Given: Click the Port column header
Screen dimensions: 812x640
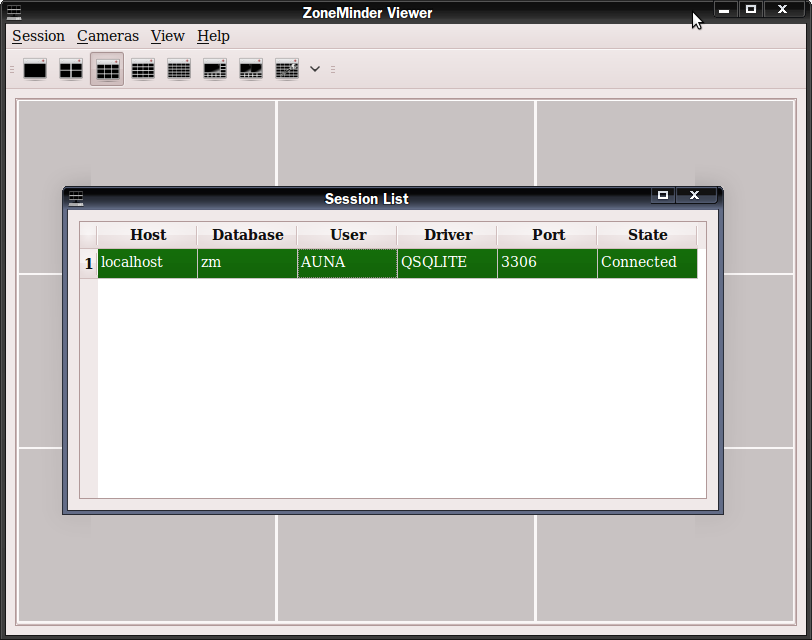Looking at the screenshot, I should point(548,235).
